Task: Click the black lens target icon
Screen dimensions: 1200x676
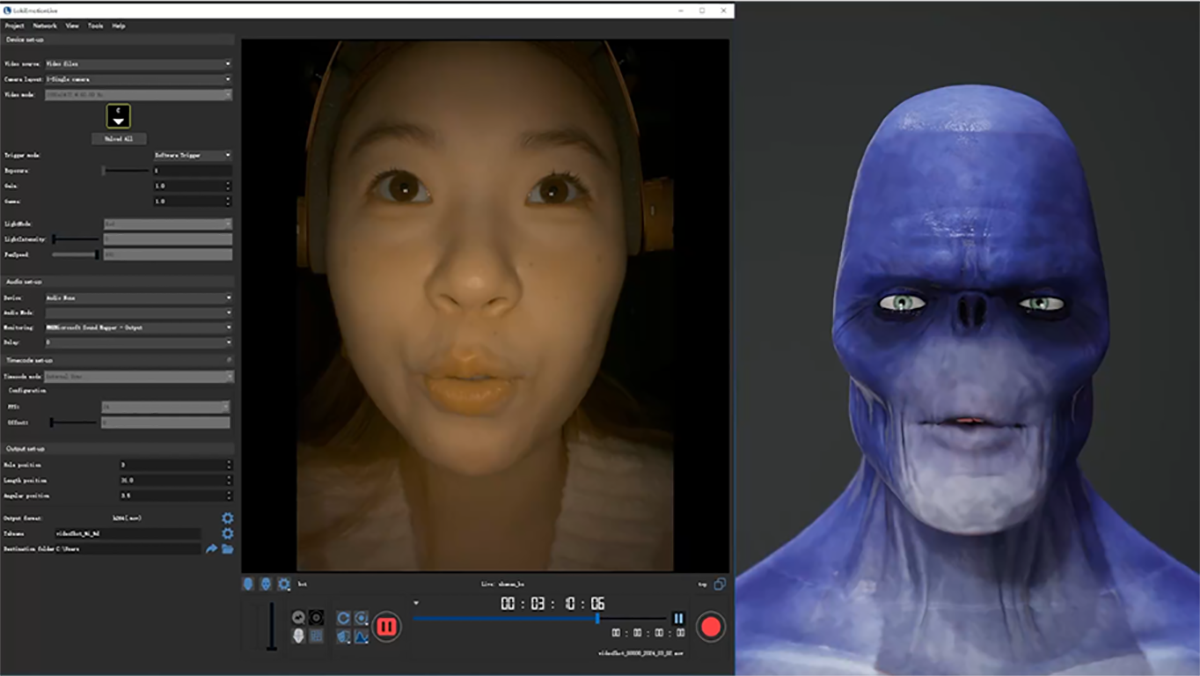Action: coord(316,618)
